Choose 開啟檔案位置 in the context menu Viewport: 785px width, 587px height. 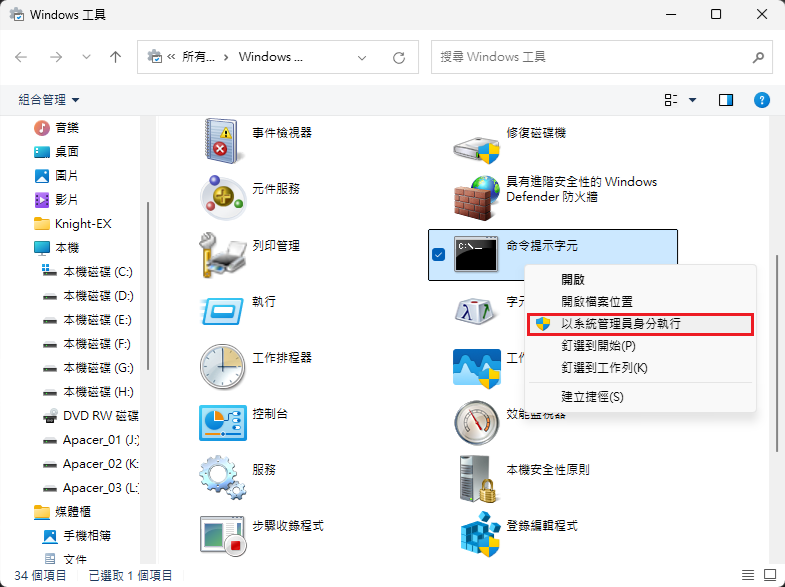pos(640,301)
